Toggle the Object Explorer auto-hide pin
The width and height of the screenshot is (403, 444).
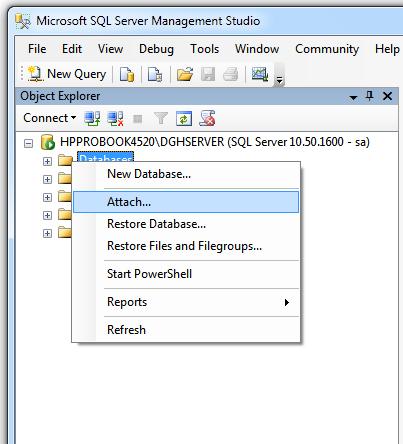click(369, 96)
